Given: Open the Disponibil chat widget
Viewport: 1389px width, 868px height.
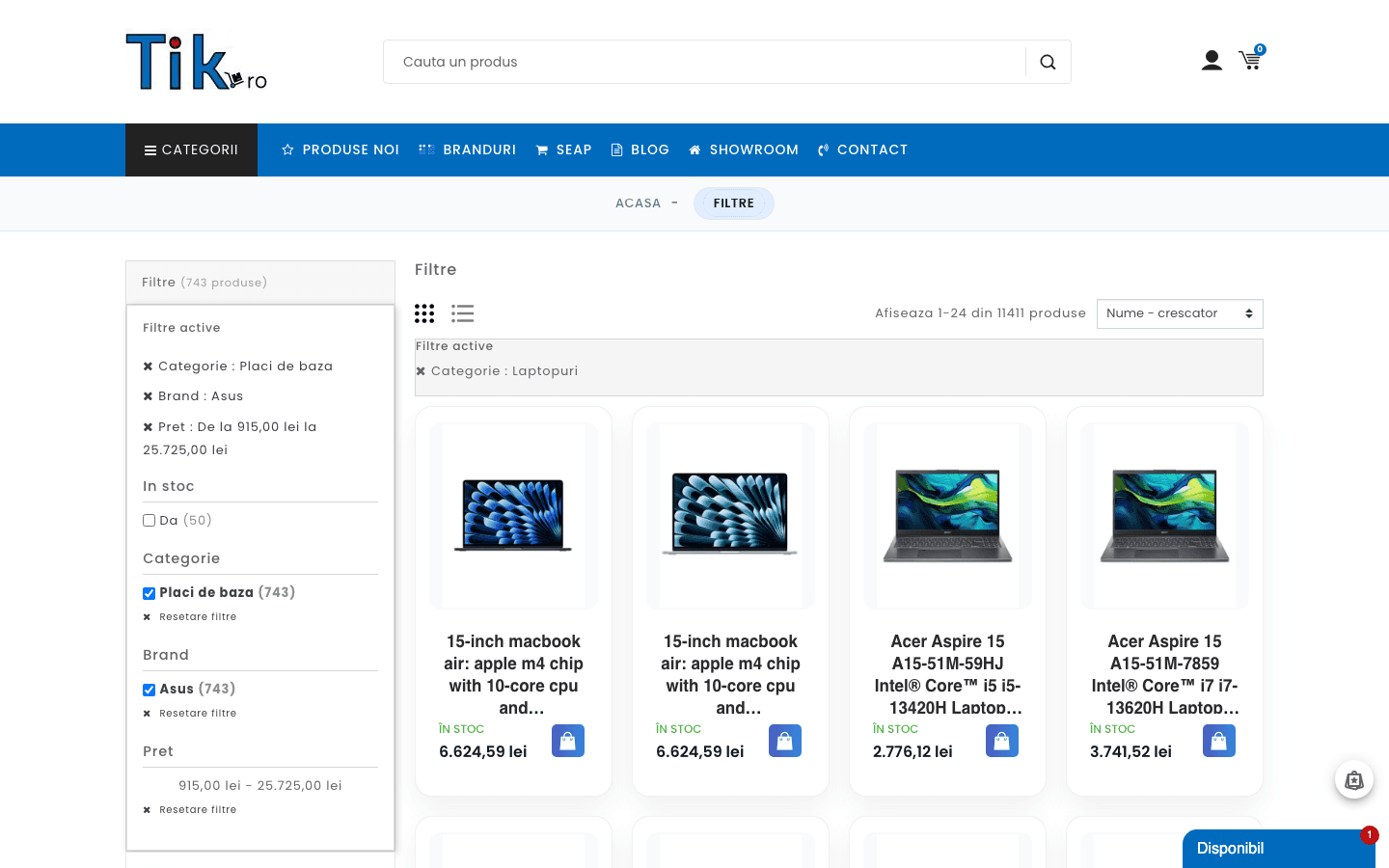Looking at the screenshot, I should tap(1279, 849).
